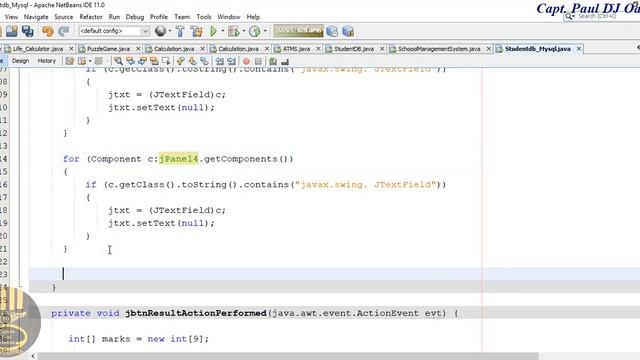The image size is (640, 360).
Task: Switch to StudentDB.java tab
Action: pyautogui.click(x=353, y=49)
